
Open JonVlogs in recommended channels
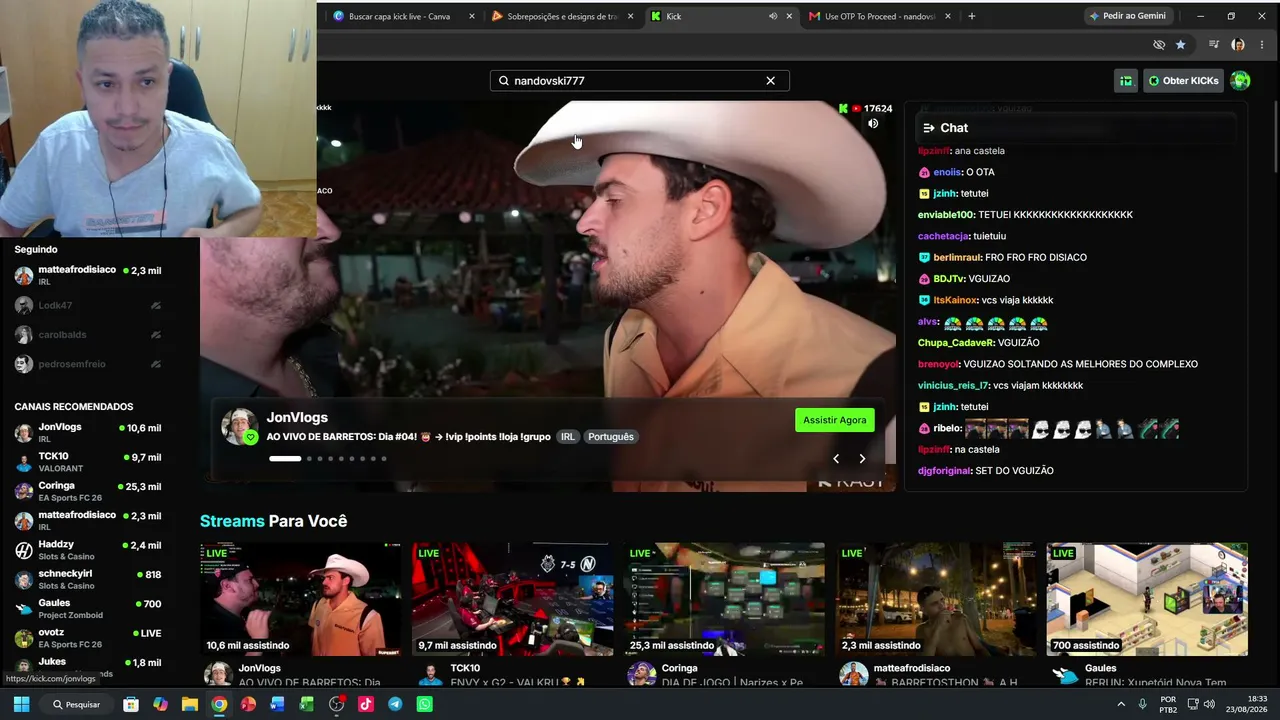tap(88, 433)
